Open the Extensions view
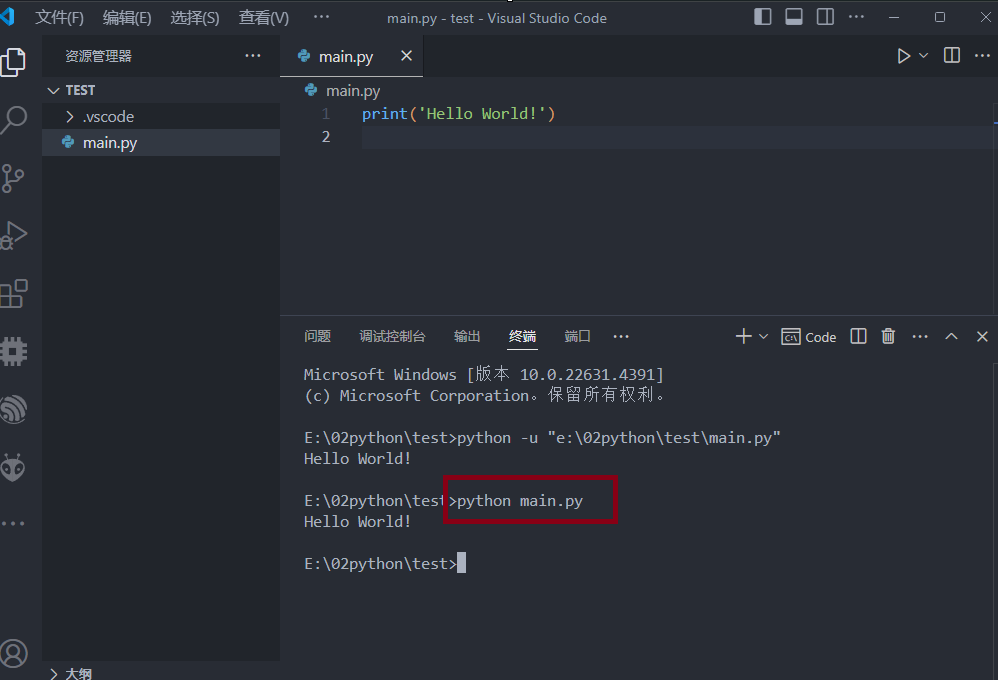This screenshot has height=680, width=998. (x=14, y=293)
